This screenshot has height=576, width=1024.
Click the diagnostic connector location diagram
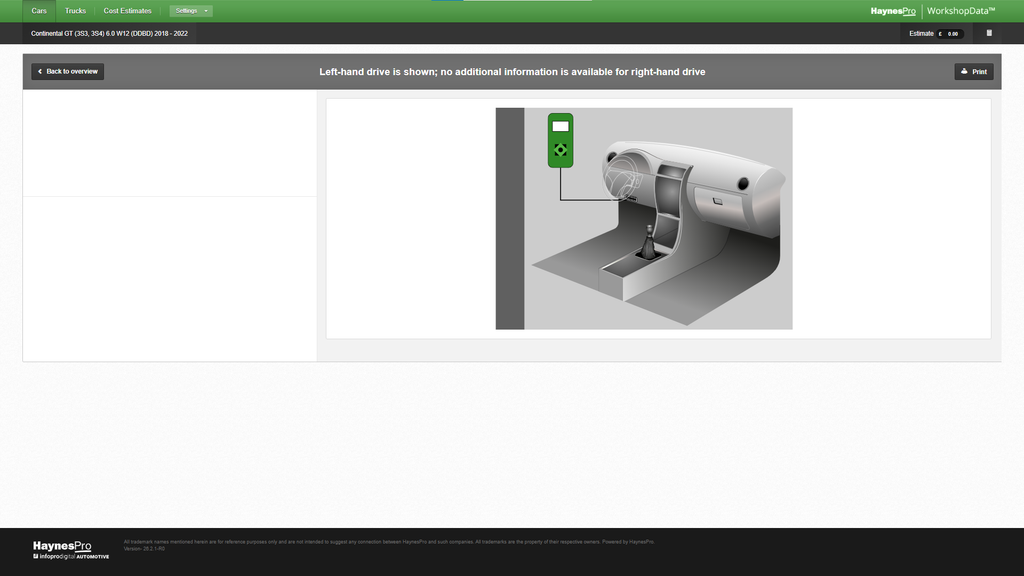(644, 219)
